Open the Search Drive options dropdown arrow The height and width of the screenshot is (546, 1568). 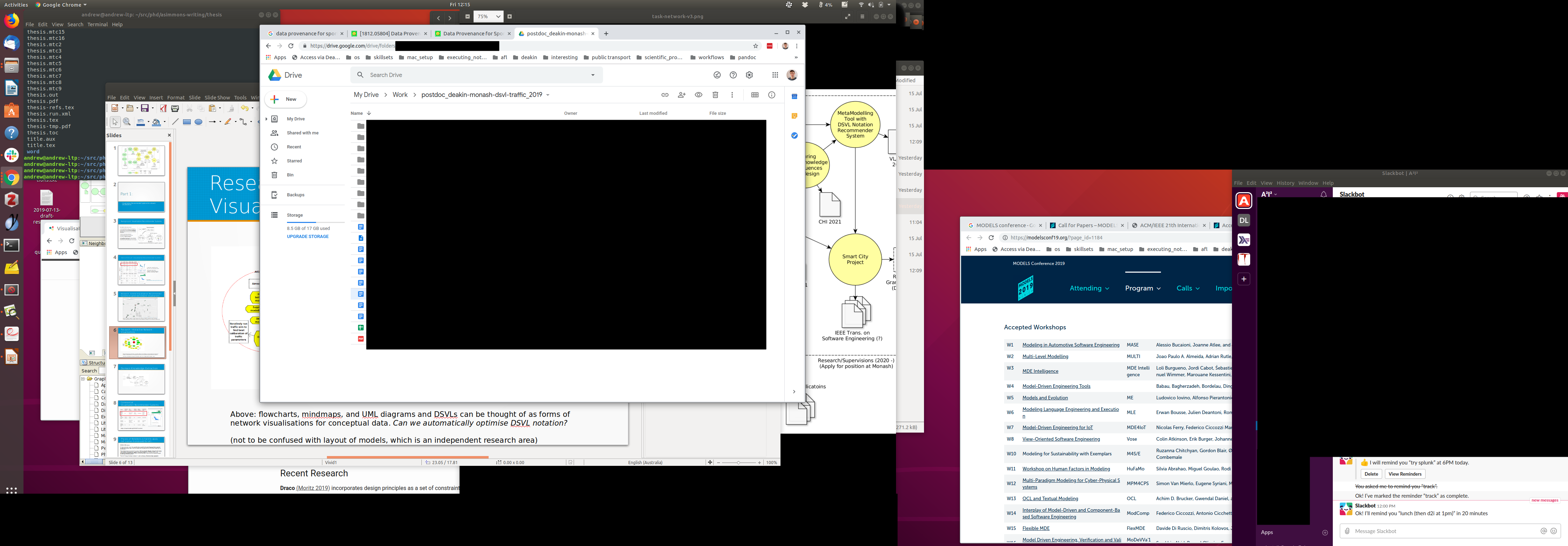click(x=593, y=75)
